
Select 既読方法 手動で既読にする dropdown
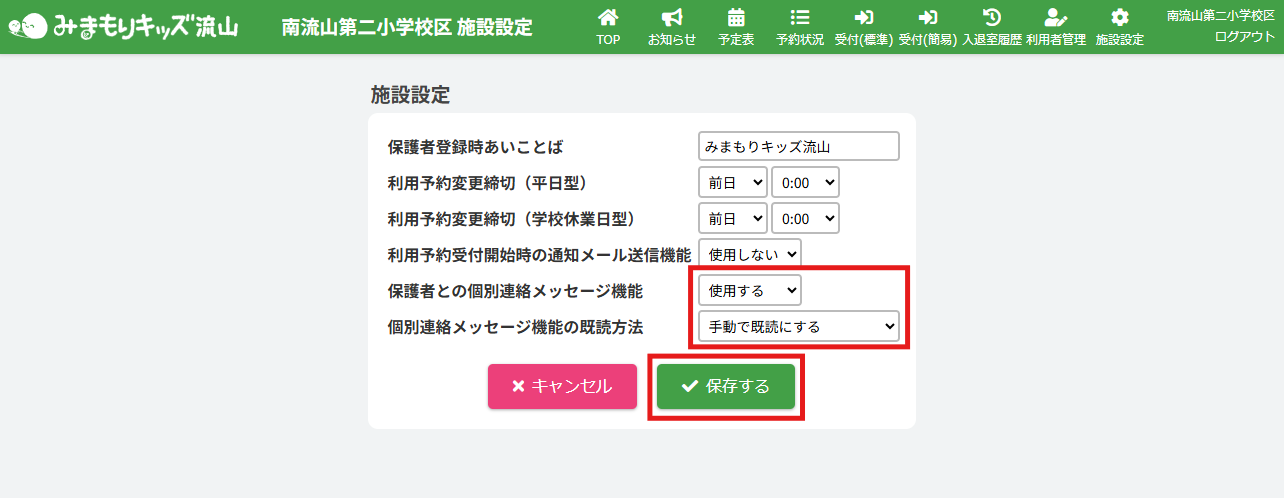click(x=798, y=326)
